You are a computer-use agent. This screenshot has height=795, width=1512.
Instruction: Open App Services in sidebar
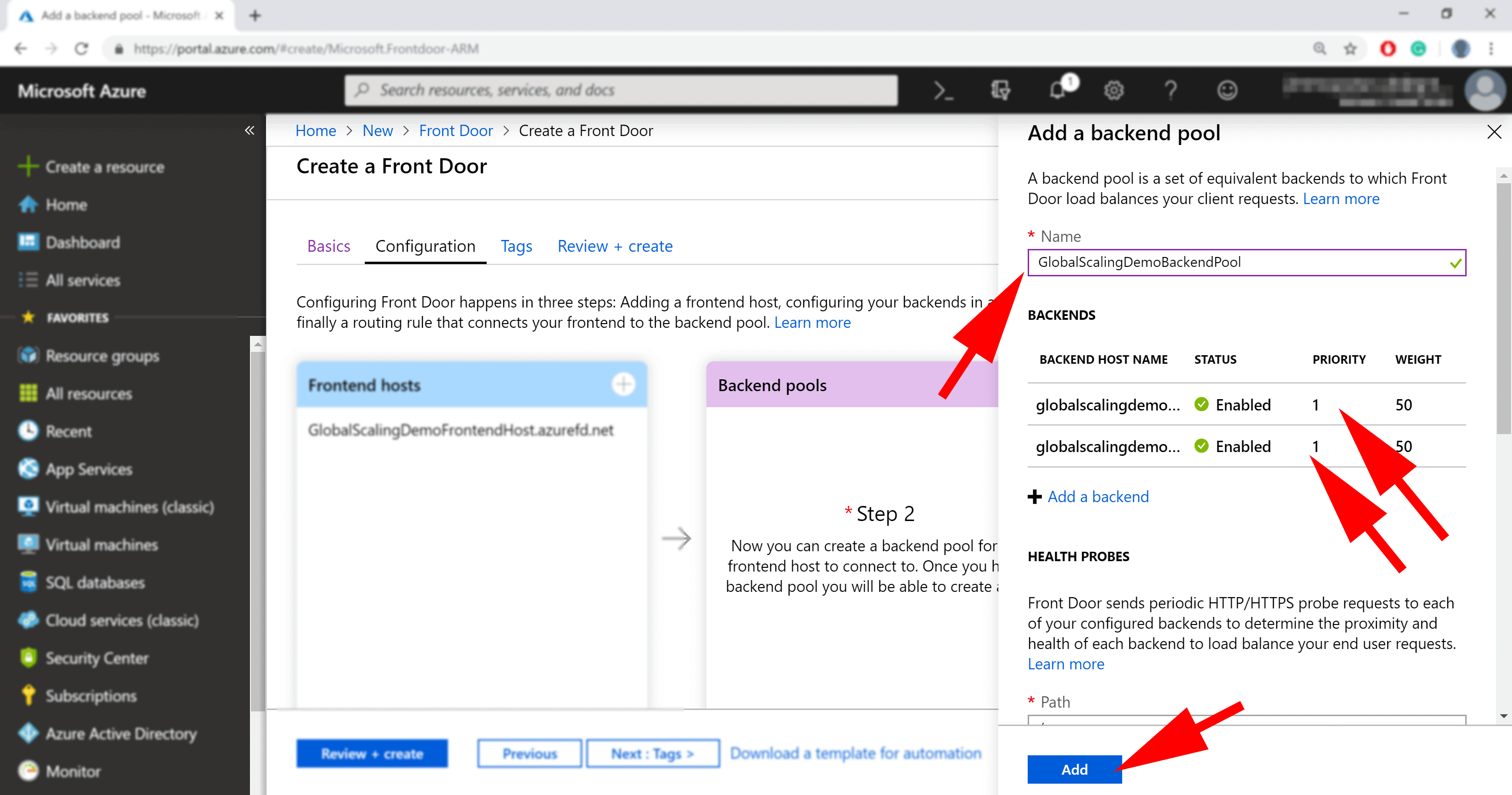(x=89, y=470)
